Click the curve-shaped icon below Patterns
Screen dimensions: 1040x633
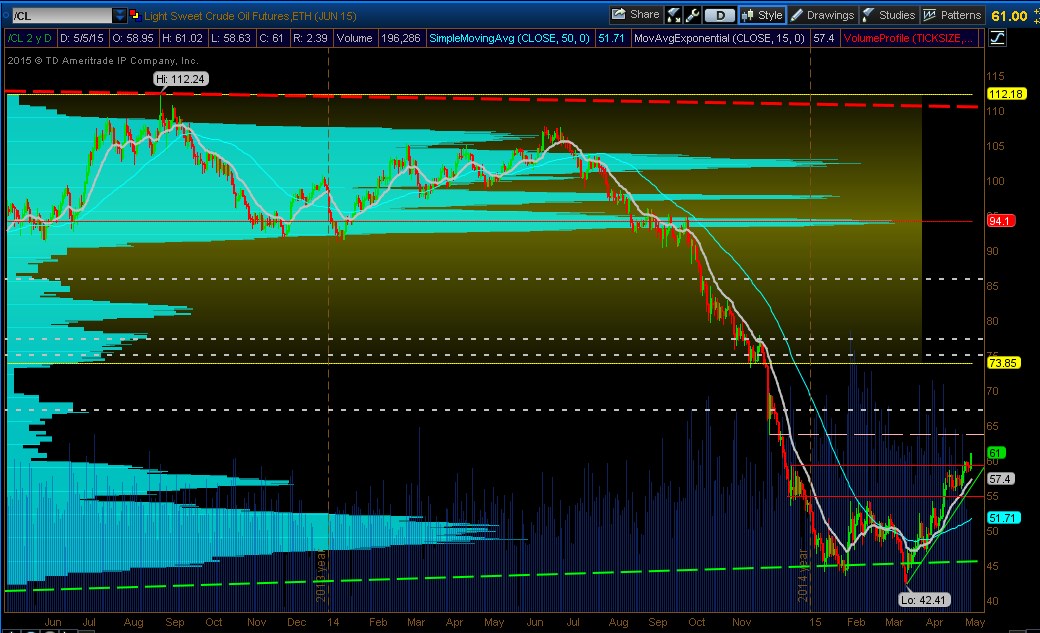click(x=998, y=38)
